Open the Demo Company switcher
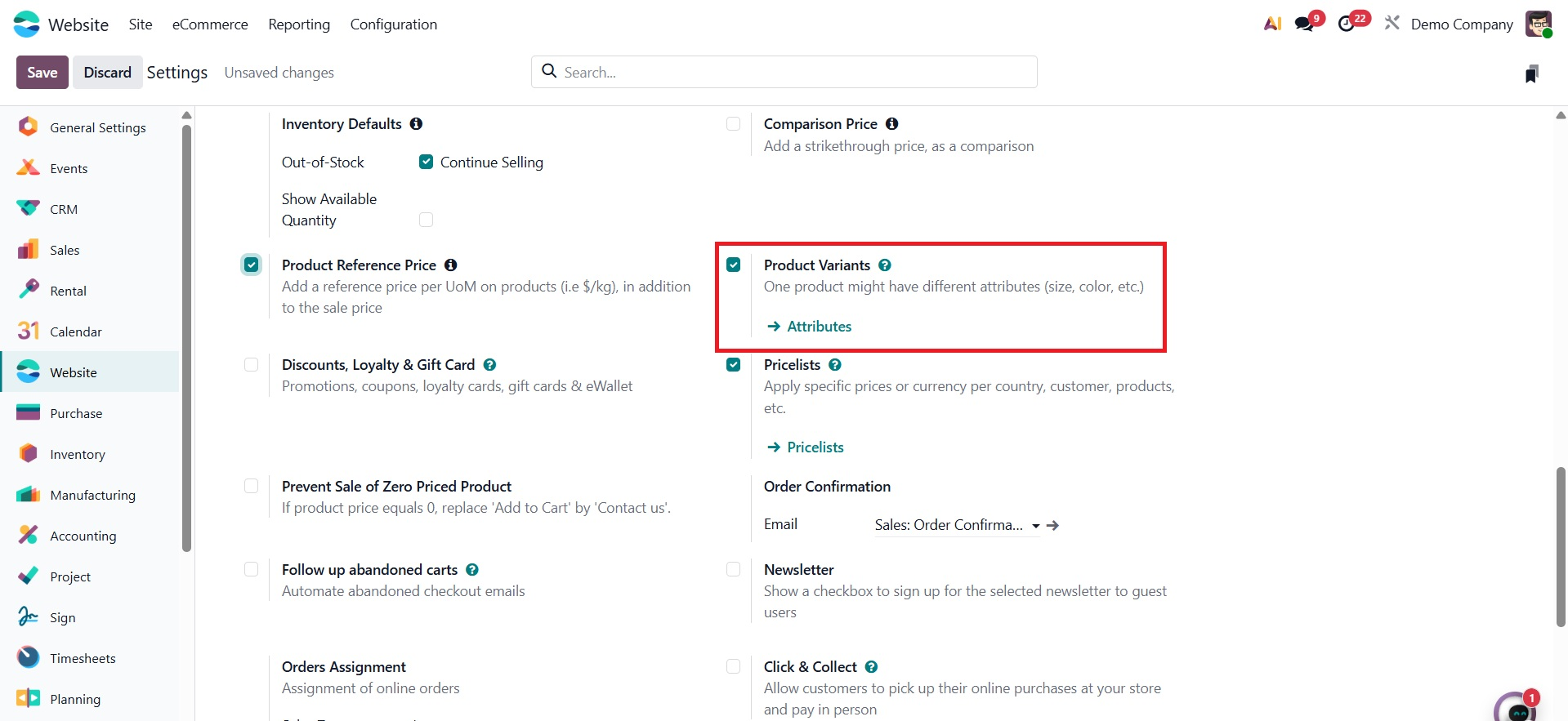 pos(1461,24)
